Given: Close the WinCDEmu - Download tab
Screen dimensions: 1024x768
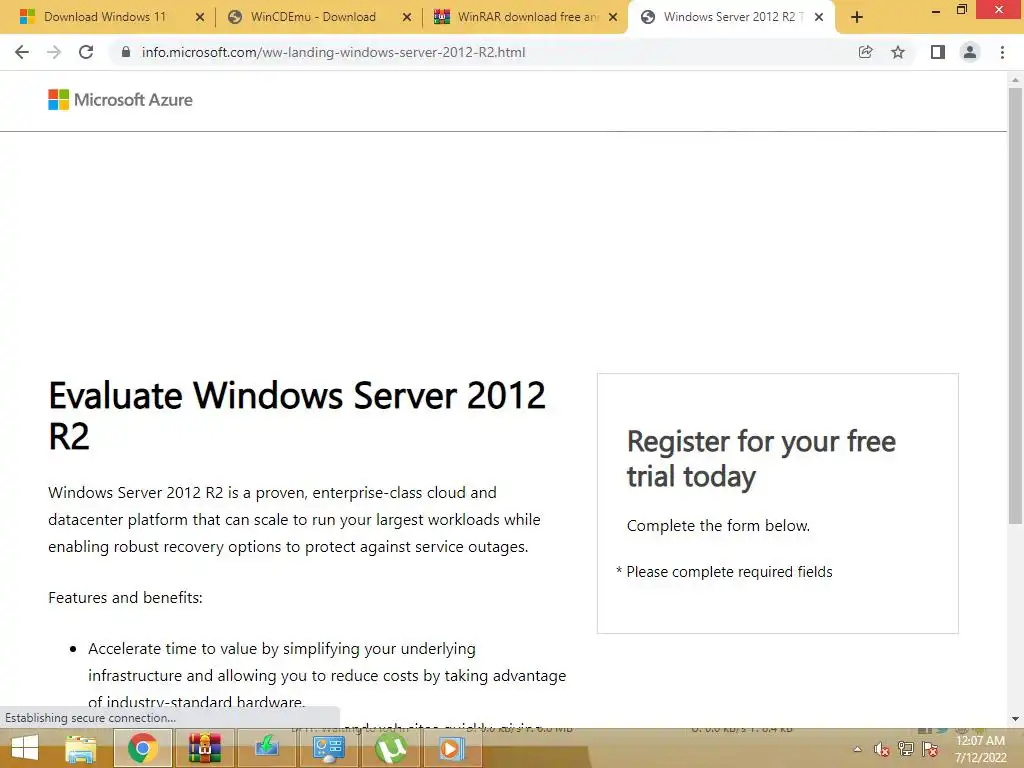Looking at the screenshot, I should click(x=407, y=17).
